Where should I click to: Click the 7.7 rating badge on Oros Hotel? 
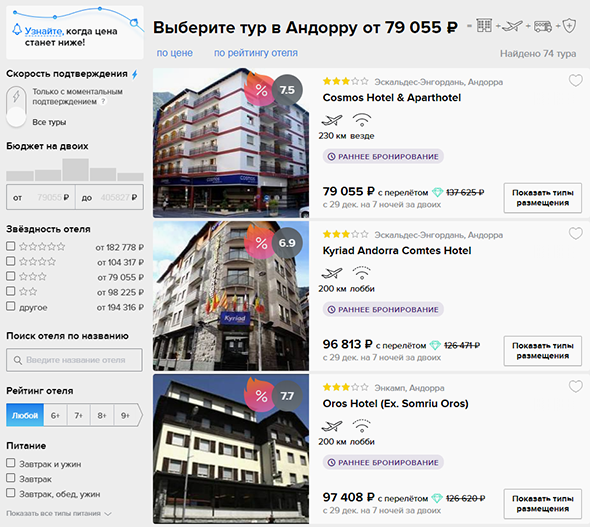(x=287, y=396)
